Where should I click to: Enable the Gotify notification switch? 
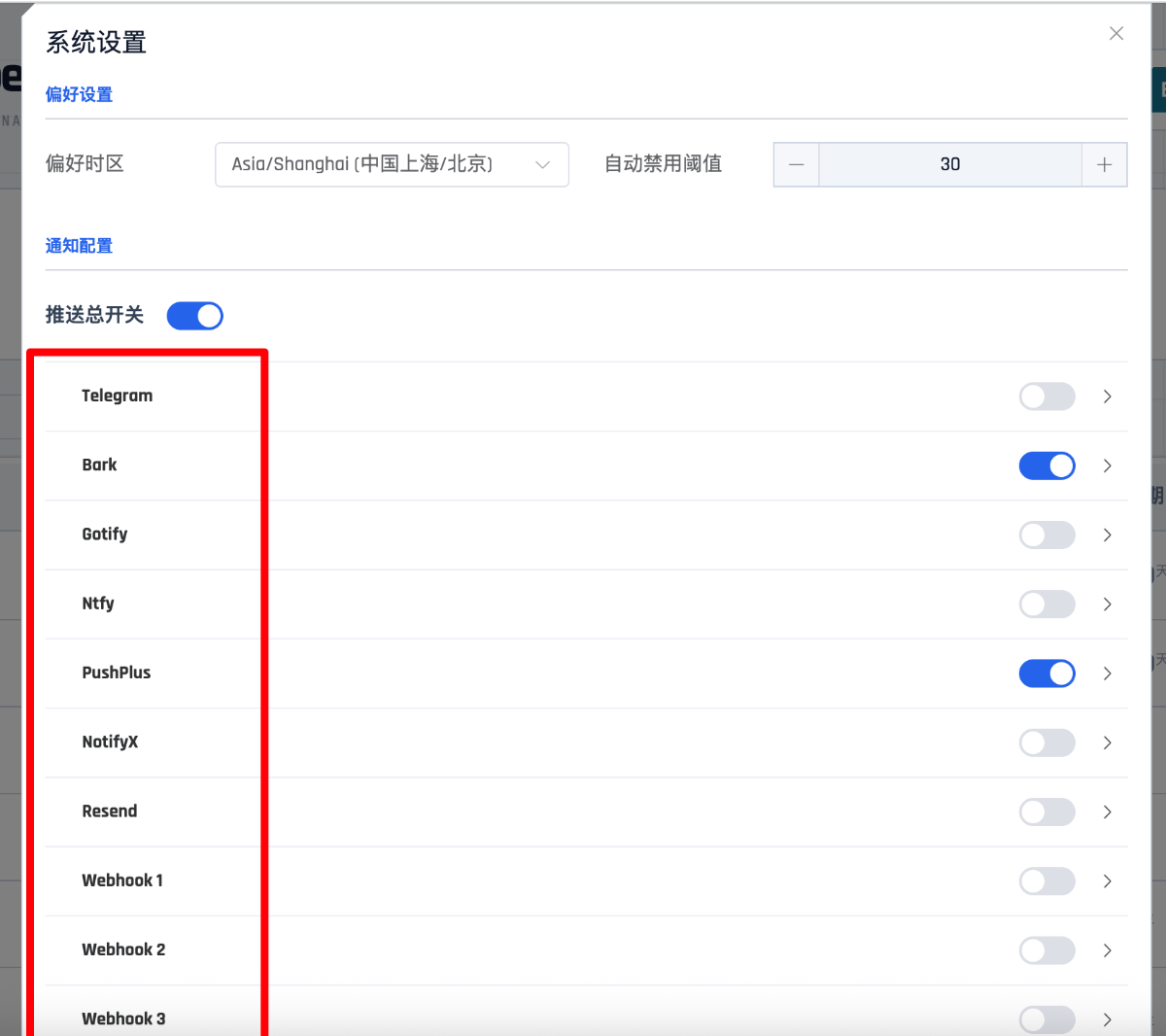(1046, 535)
